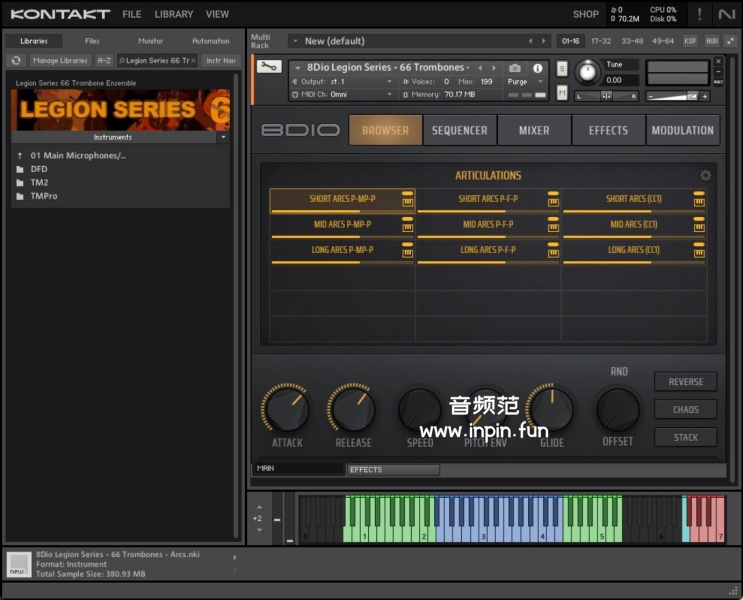Open the instrument info icon

tap(538, 68)
